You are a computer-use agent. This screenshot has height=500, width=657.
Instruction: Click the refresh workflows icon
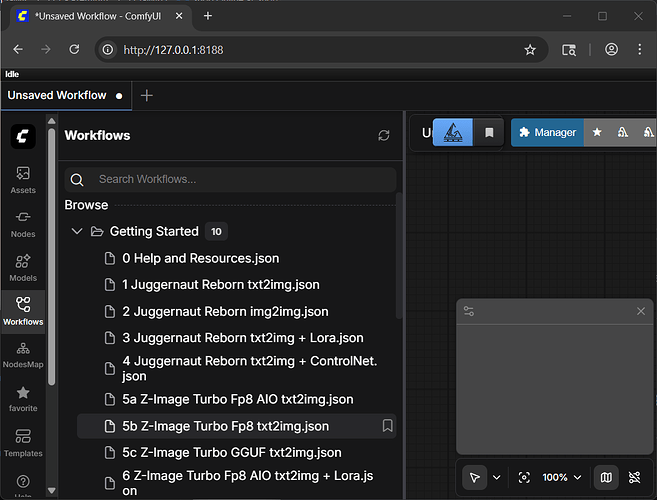tap(384, 135)
